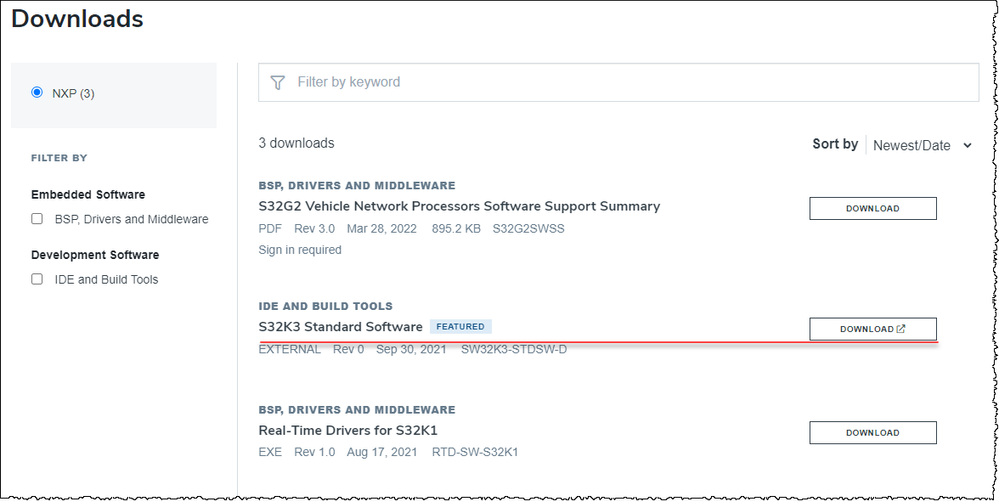Viewport: 999px width, 501px height.
Task: Click the FILTER BY heading
Action: coord(59,157)
